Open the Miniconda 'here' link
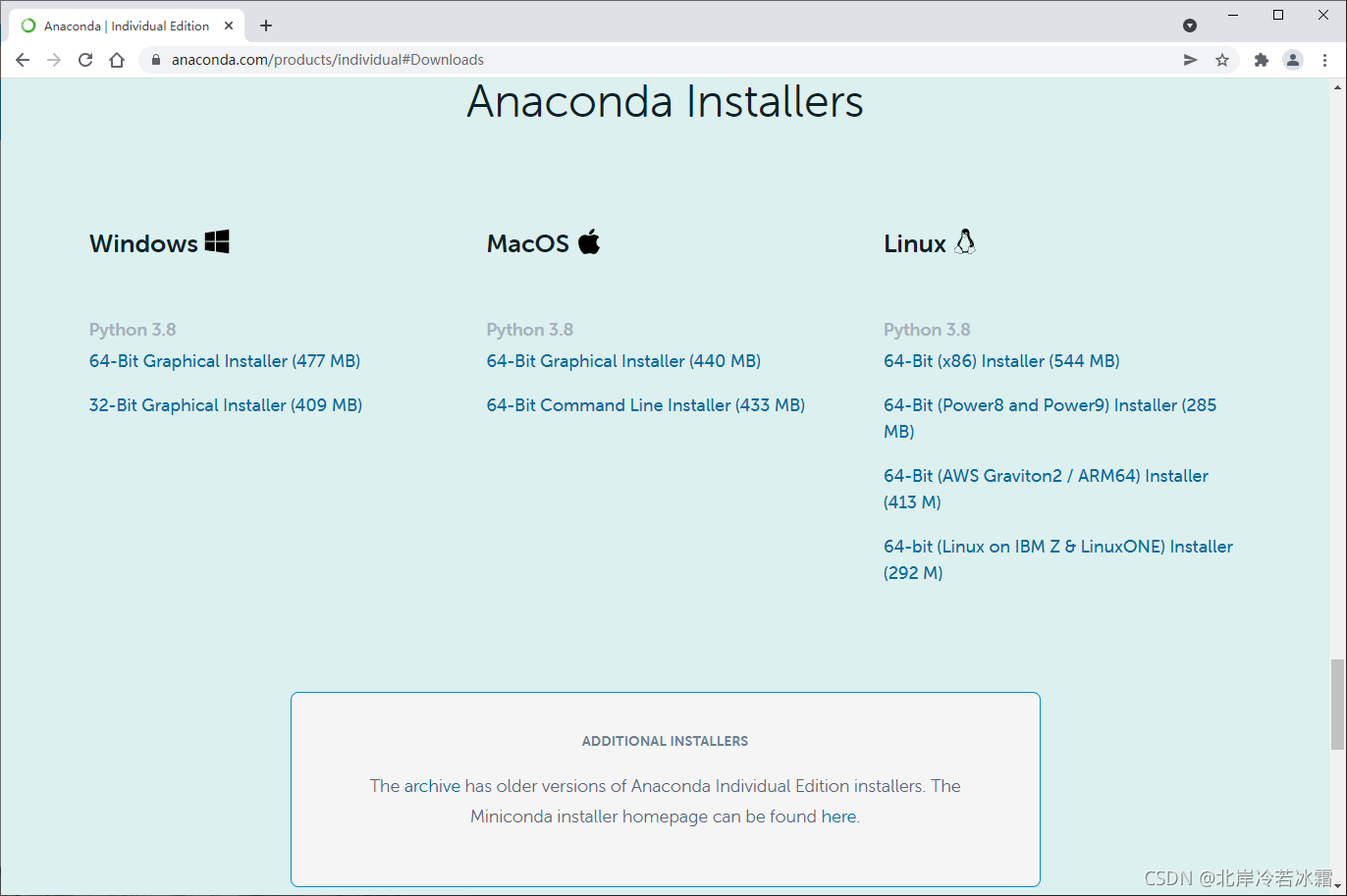Viewport: 1347px width, 896px height. (x=838, y=817)
